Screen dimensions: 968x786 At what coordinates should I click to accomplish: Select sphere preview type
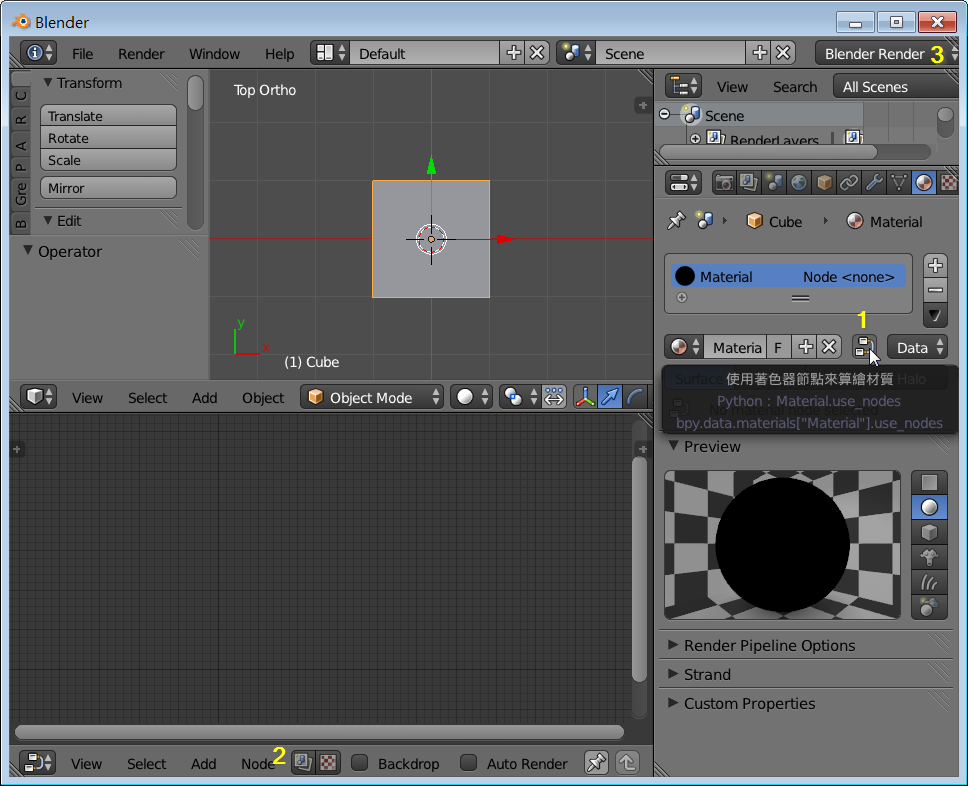pyautogui.click(x=929, y=507)
